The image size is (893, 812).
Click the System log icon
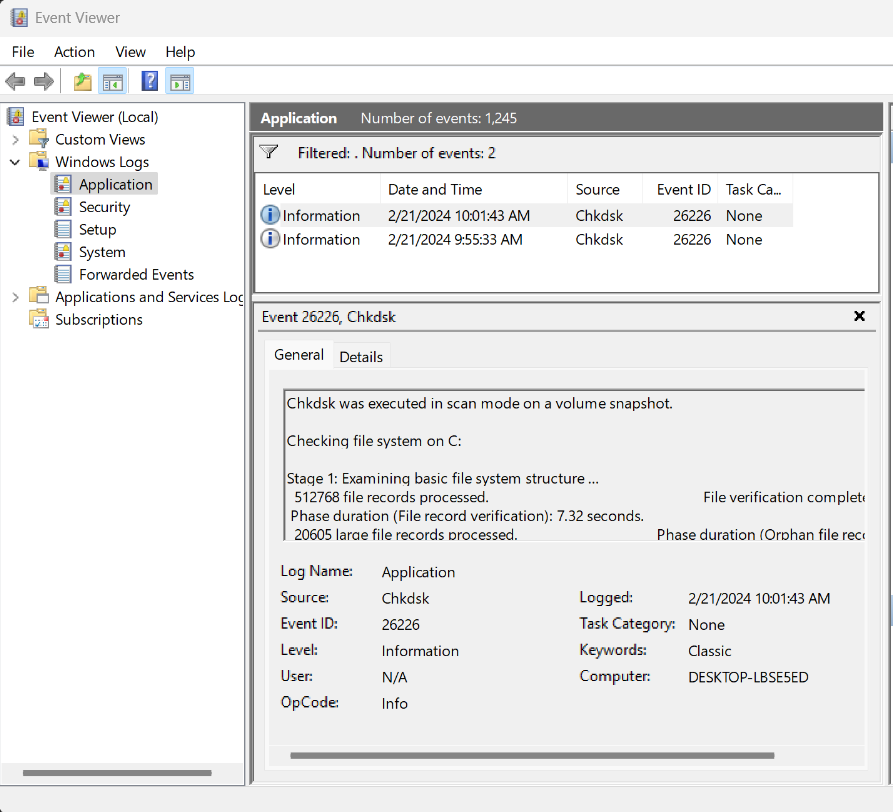coord(63,252)
